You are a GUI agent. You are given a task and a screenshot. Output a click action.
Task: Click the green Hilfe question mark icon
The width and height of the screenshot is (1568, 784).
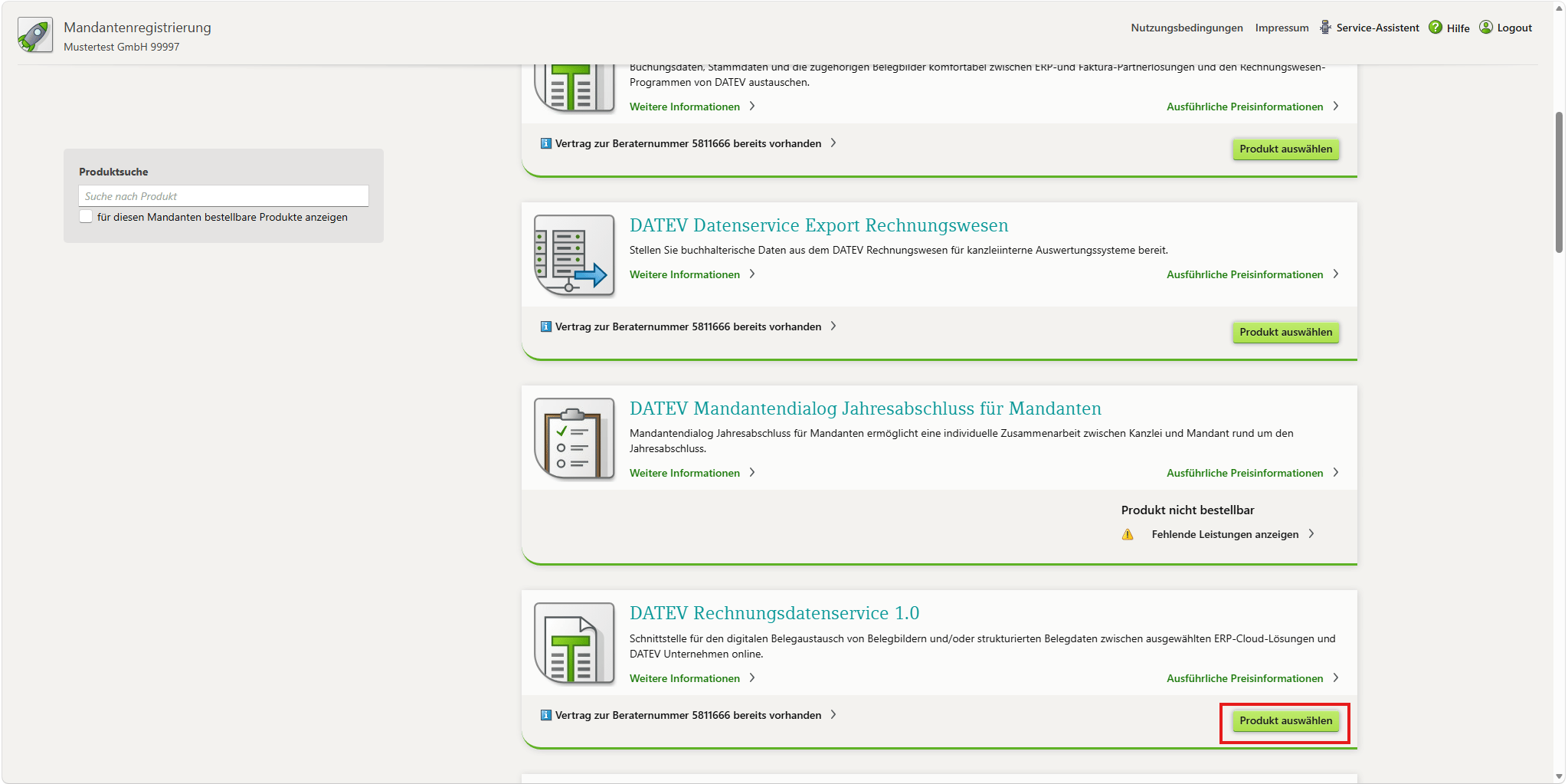(1435, 28)
